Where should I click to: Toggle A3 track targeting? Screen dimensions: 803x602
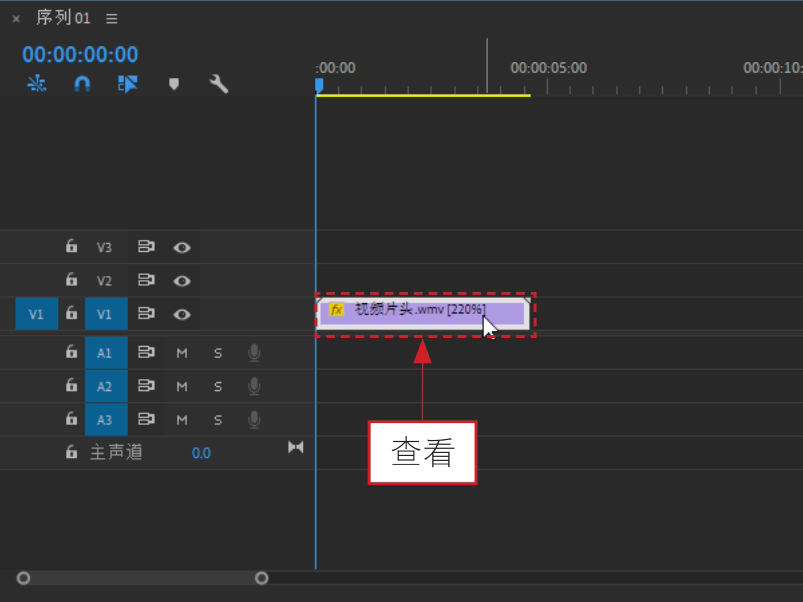point(106,420)
